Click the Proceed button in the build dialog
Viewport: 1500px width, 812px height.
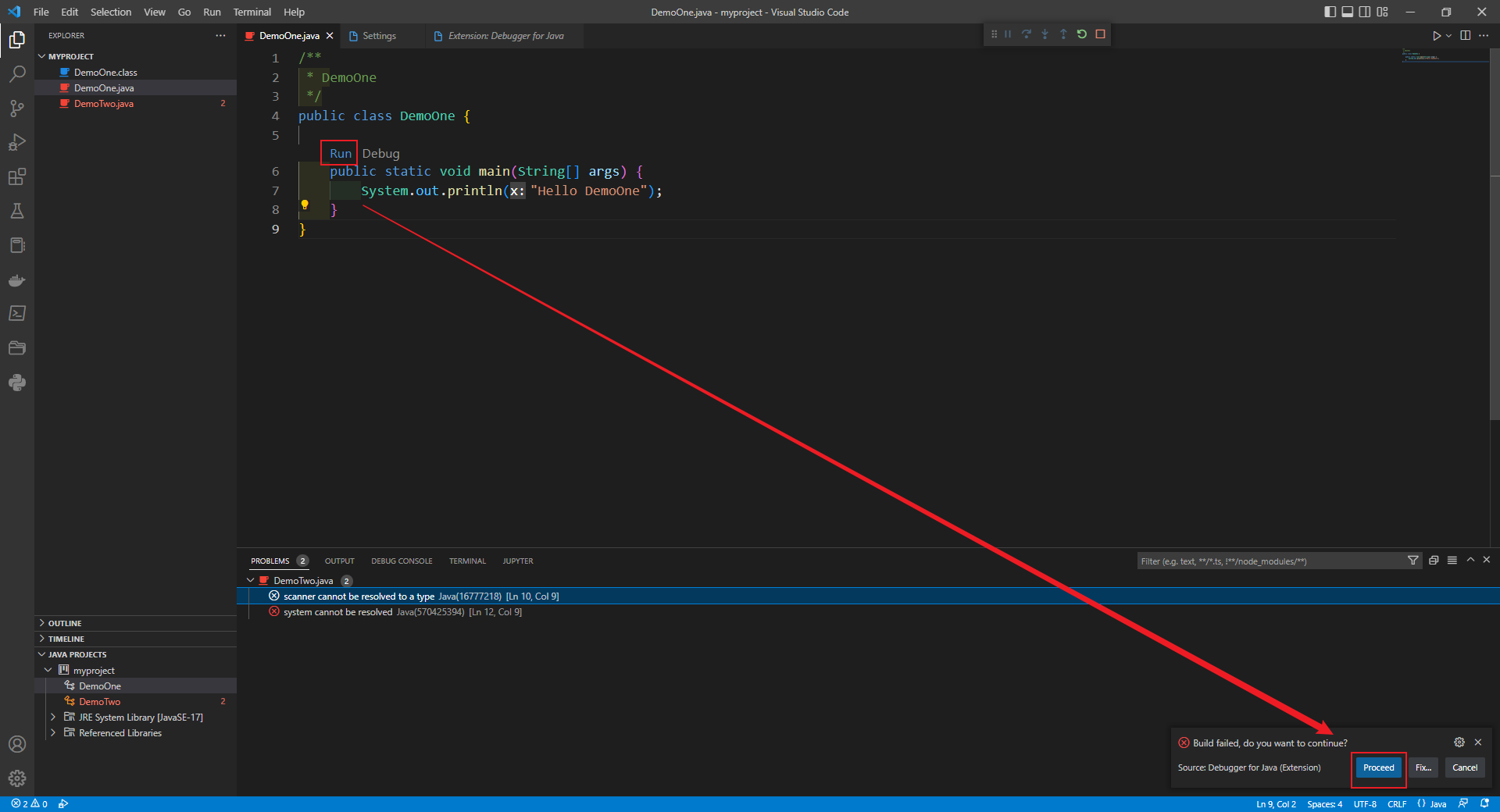[1378, 767]
